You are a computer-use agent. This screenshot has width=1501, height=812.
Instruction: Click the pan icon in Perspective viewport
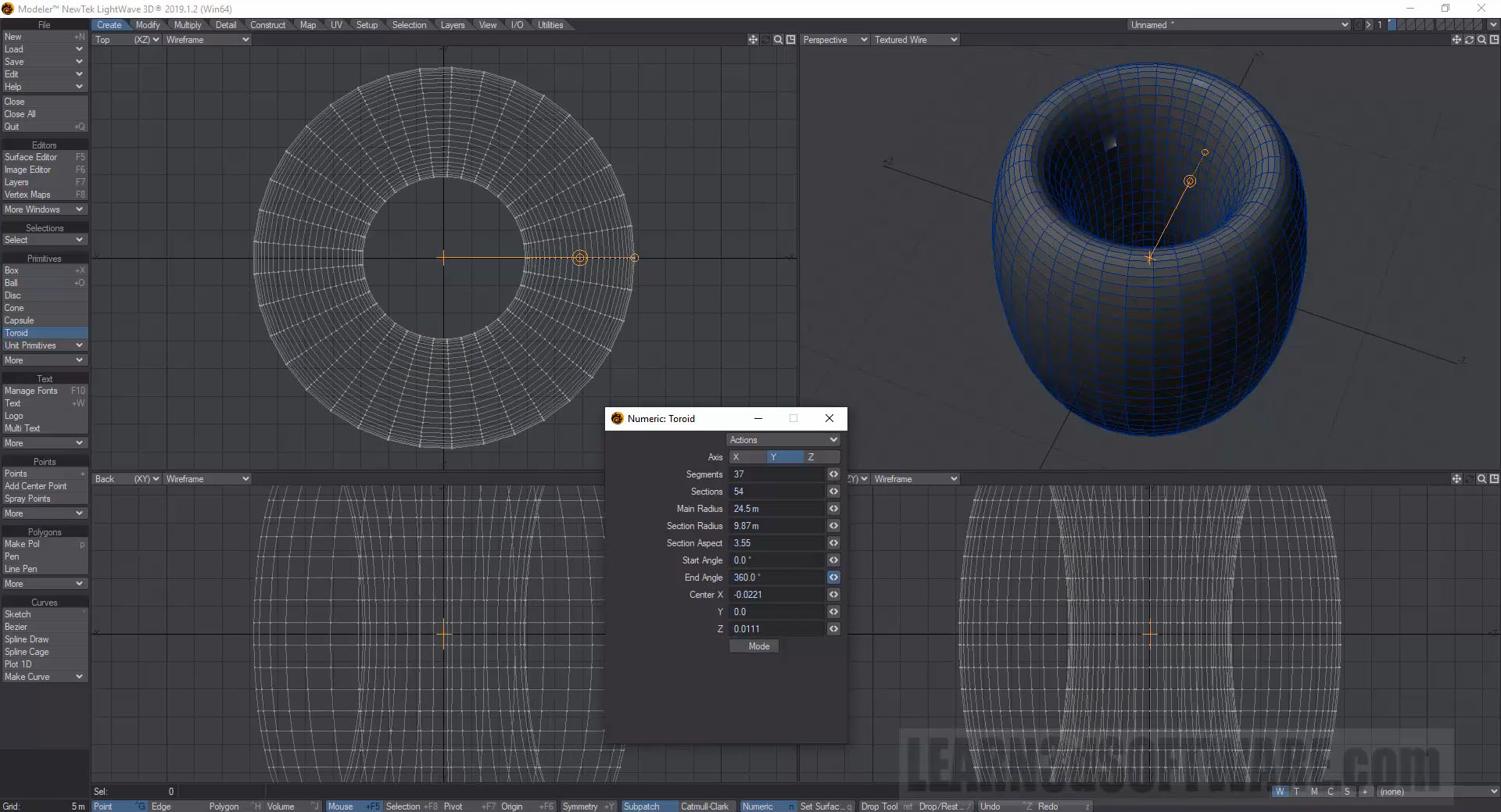1456,40
